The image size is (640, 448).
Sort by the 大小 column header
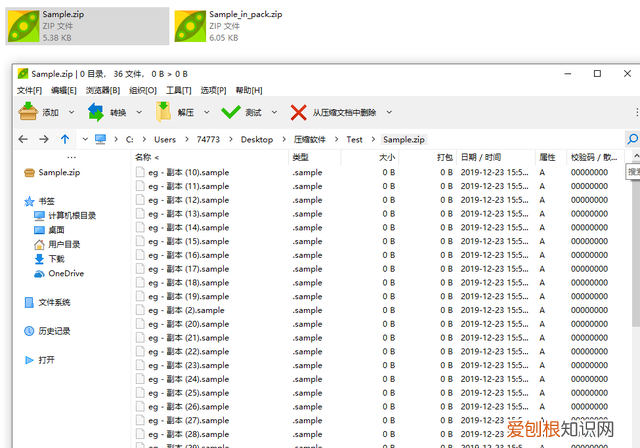coord(386,157)
